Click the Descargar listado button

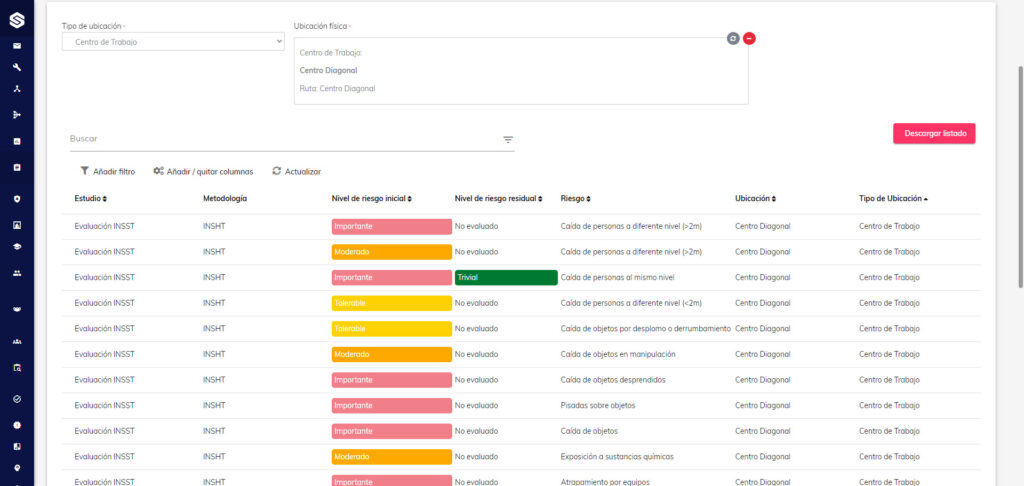click(934, 133)
